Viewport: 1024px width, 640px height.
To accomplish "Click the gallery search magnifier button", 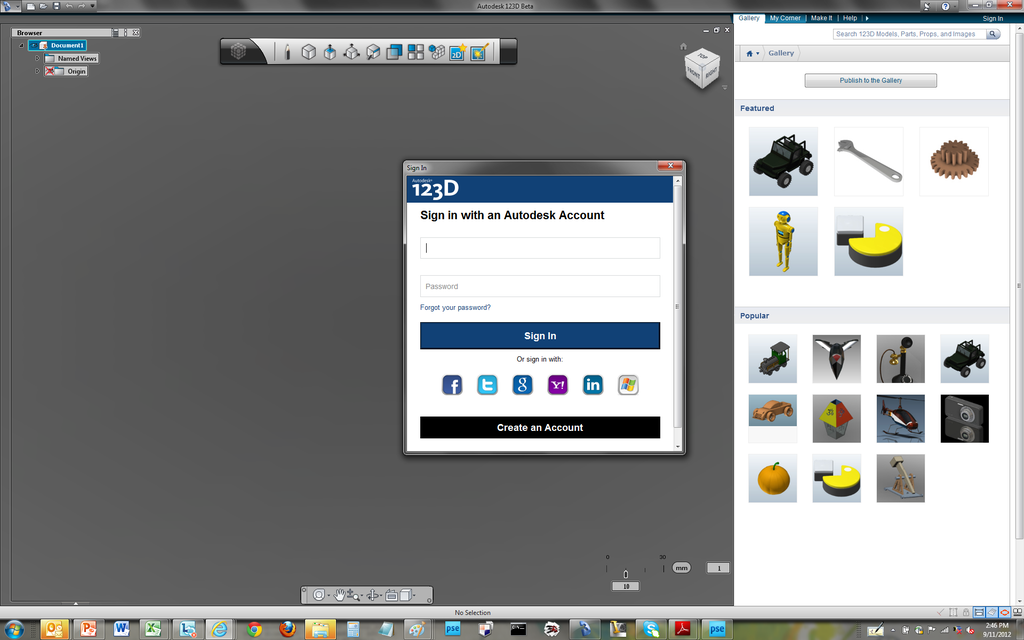I will pyautogui.click(x=993, y=34).
